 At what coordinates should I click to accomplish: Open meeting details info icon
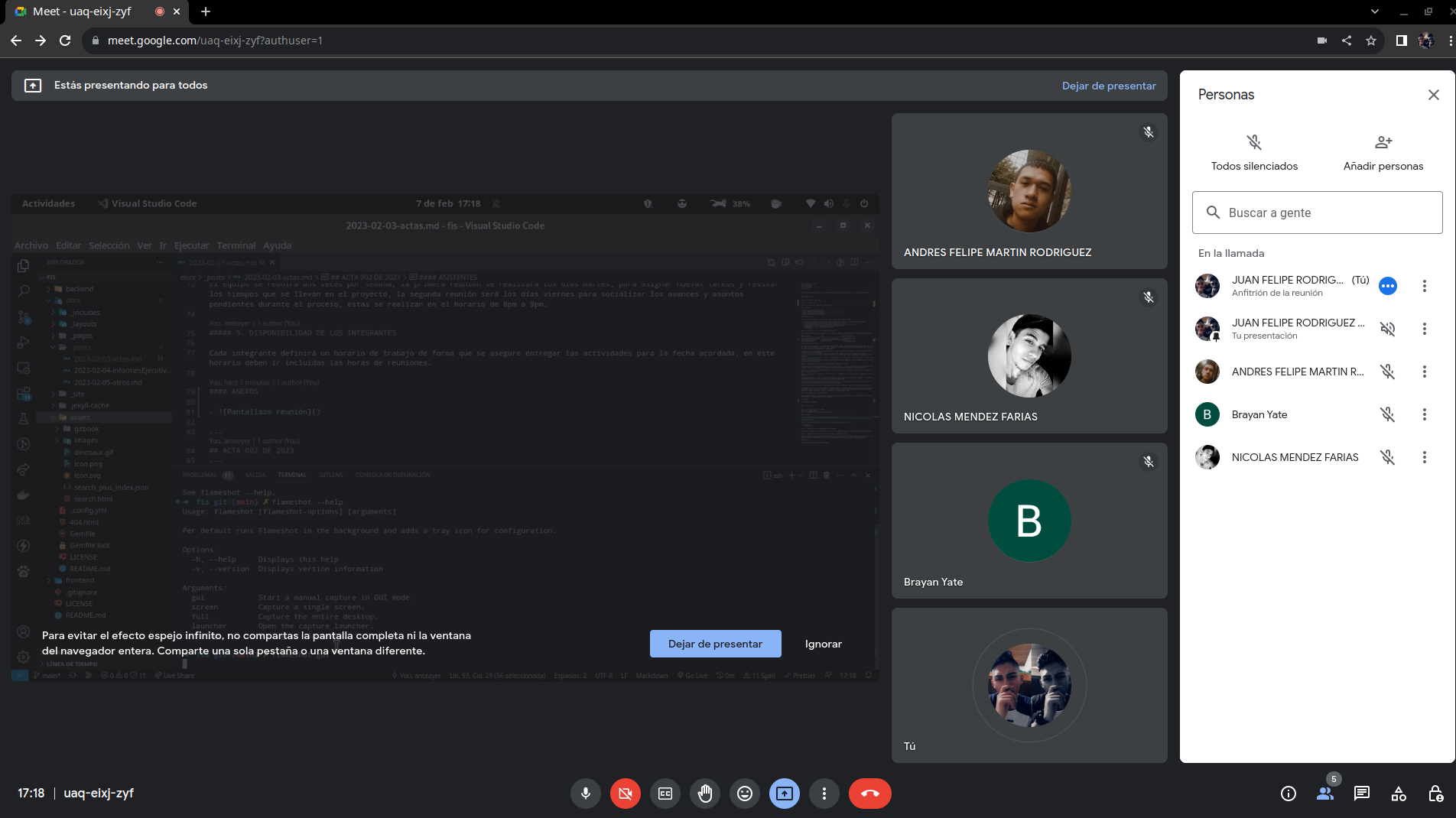click(1289, 794)
